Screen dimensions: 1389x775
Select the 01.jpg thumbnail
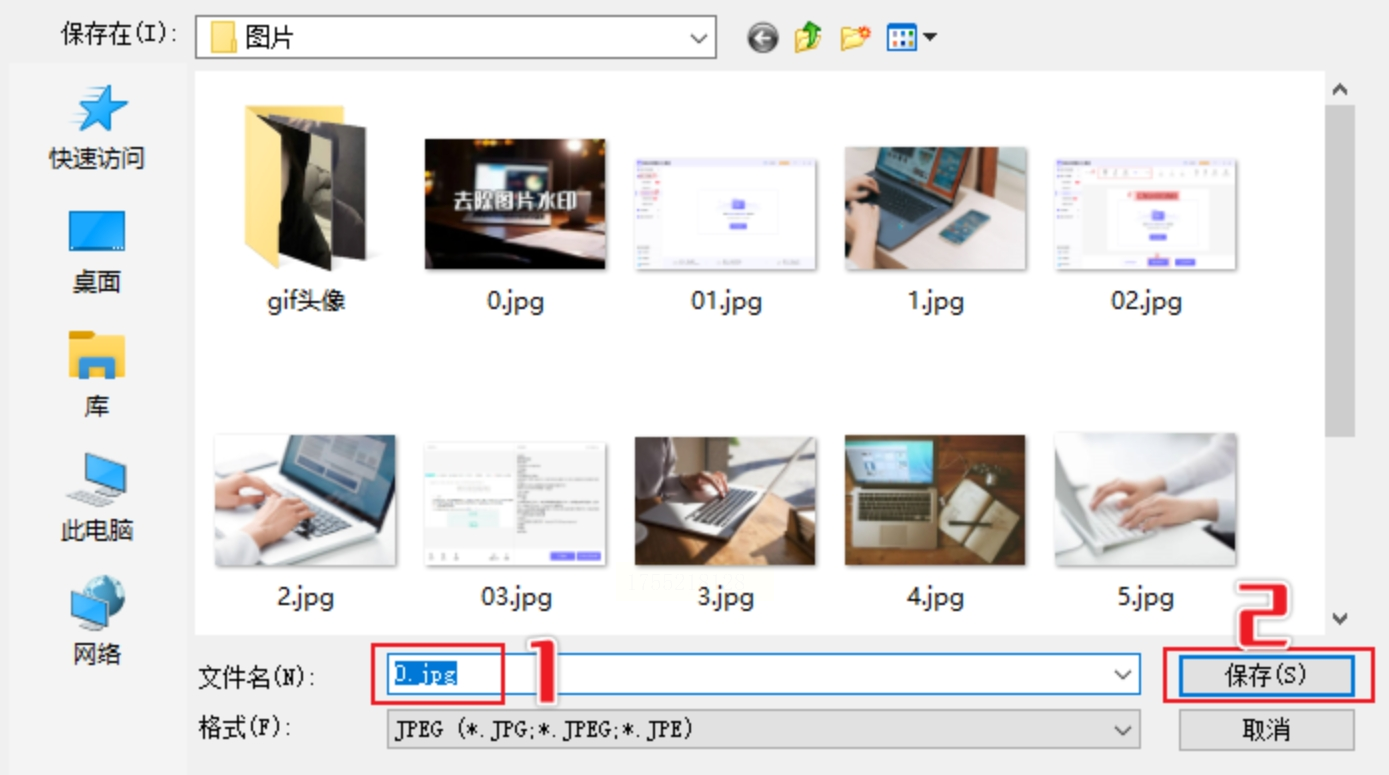pos(725,214)
